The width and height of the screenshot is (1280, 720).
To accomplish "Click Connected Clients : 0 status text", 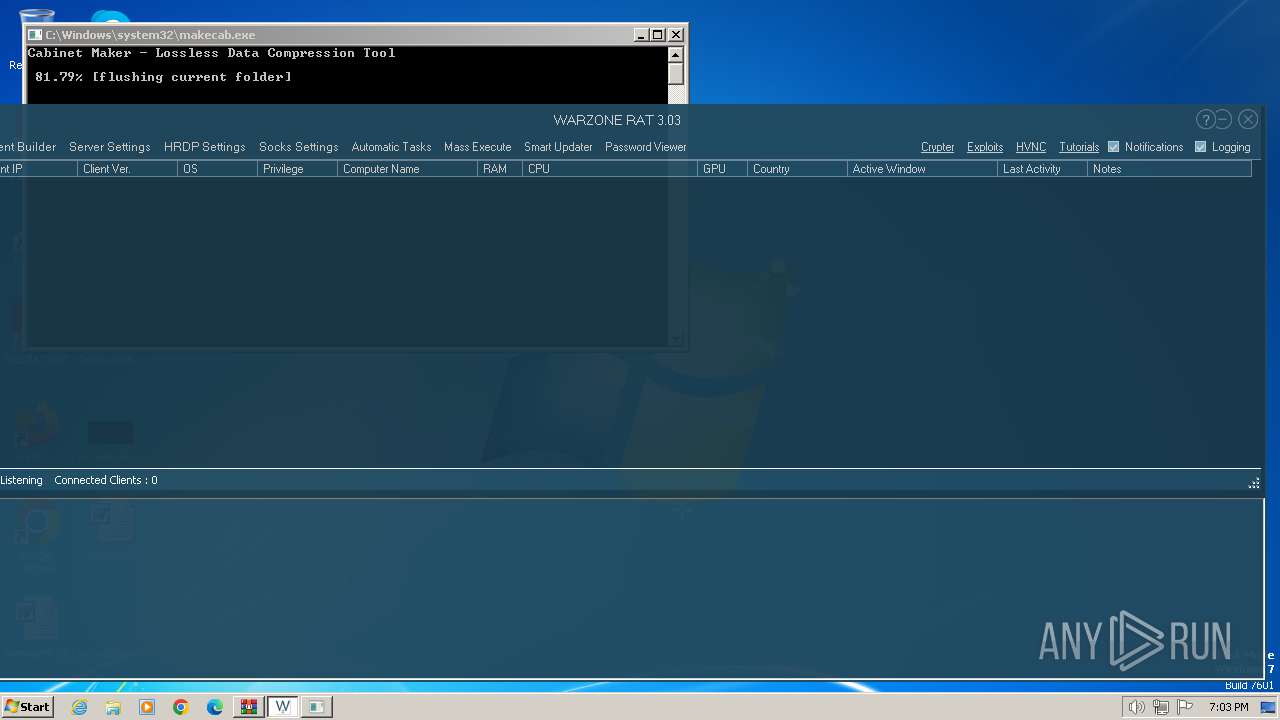I will 106,480.
